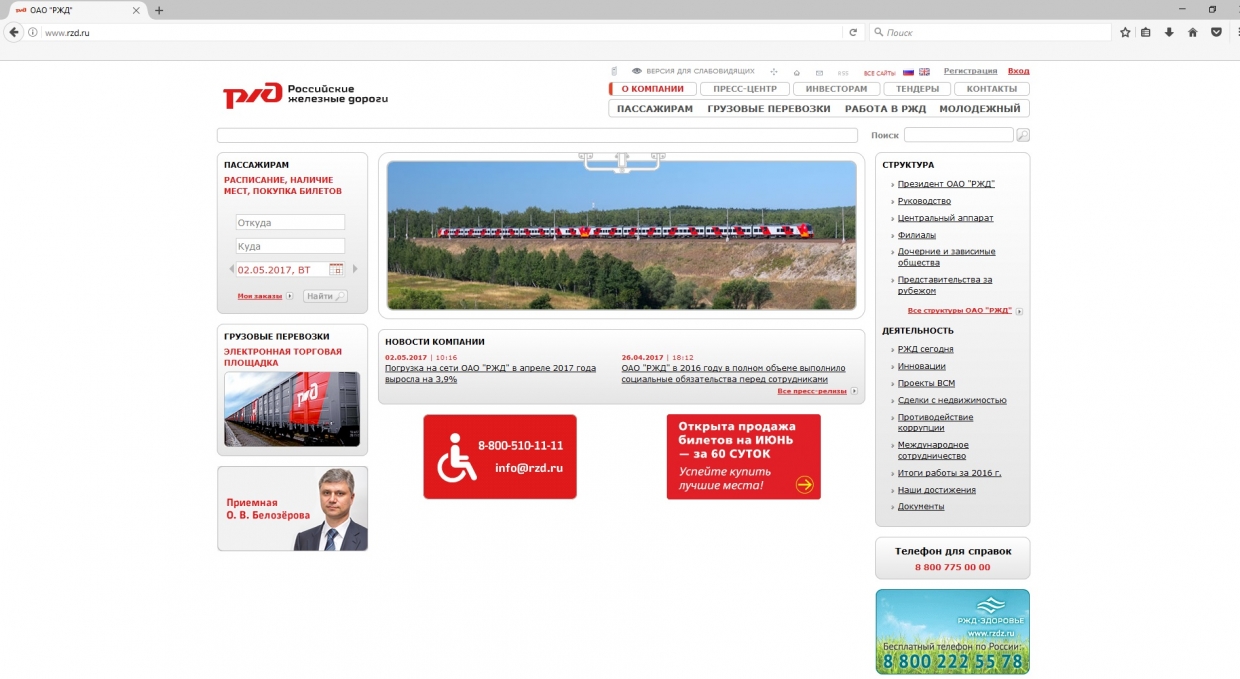Image resolution: width=1240 pixels, height=679 pixels.
Task: Expand arrow next to Все структуры ОАО "РЖД"
Action: coord(1019,311)
